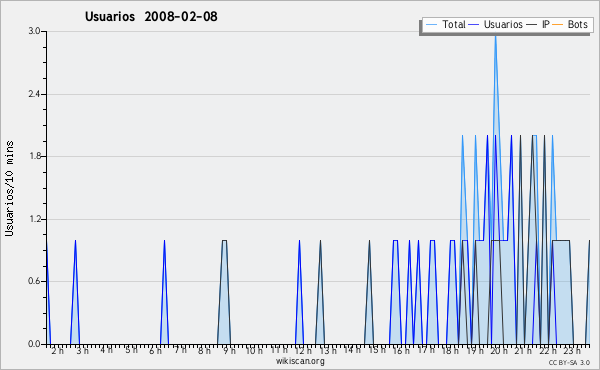The image size is (600, 370).
Task: Click the y-axis value 0.0
Action: pyautogui.click(x=34, y=344)
